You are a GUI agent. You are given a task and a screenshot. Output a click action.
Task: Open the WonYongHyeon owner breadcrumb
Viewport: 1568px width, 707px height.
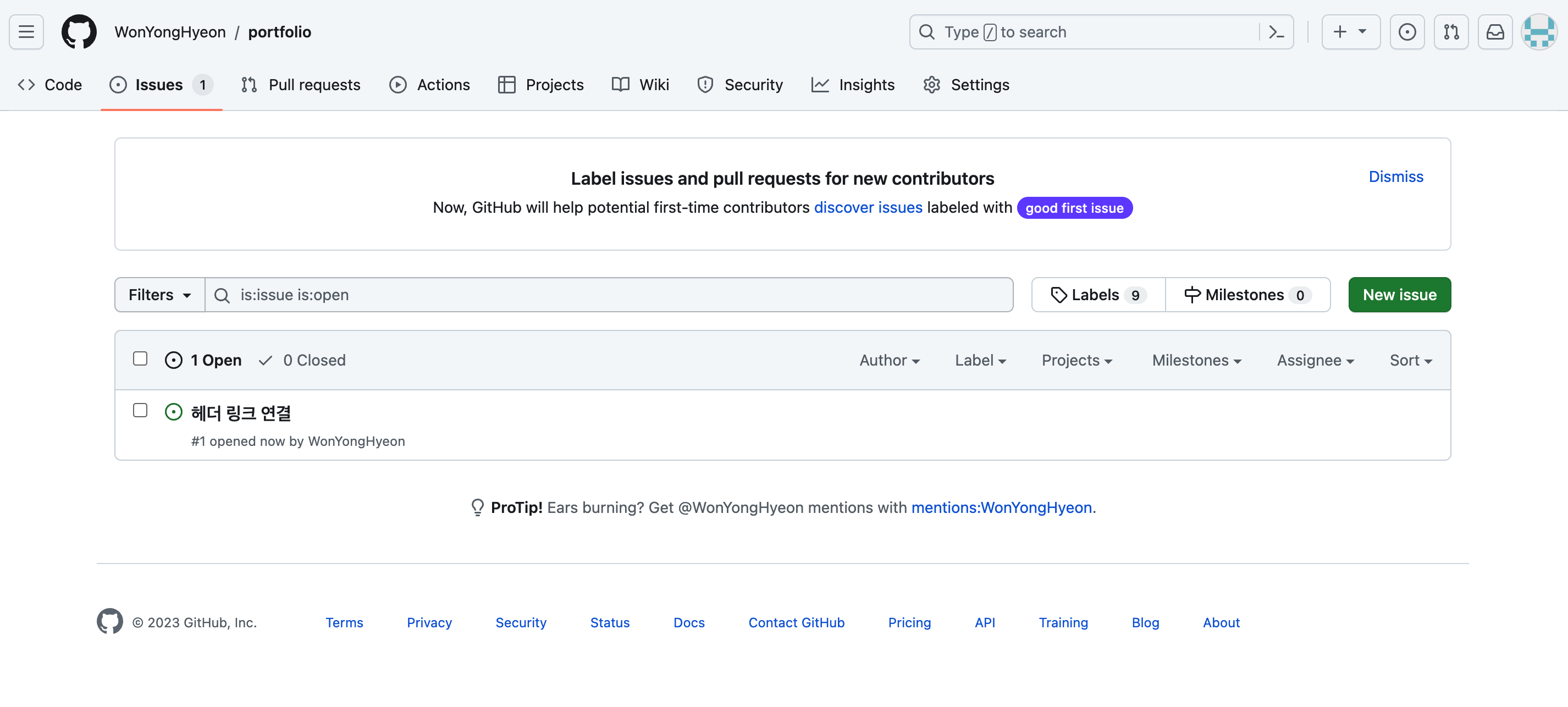pos(170,32)
